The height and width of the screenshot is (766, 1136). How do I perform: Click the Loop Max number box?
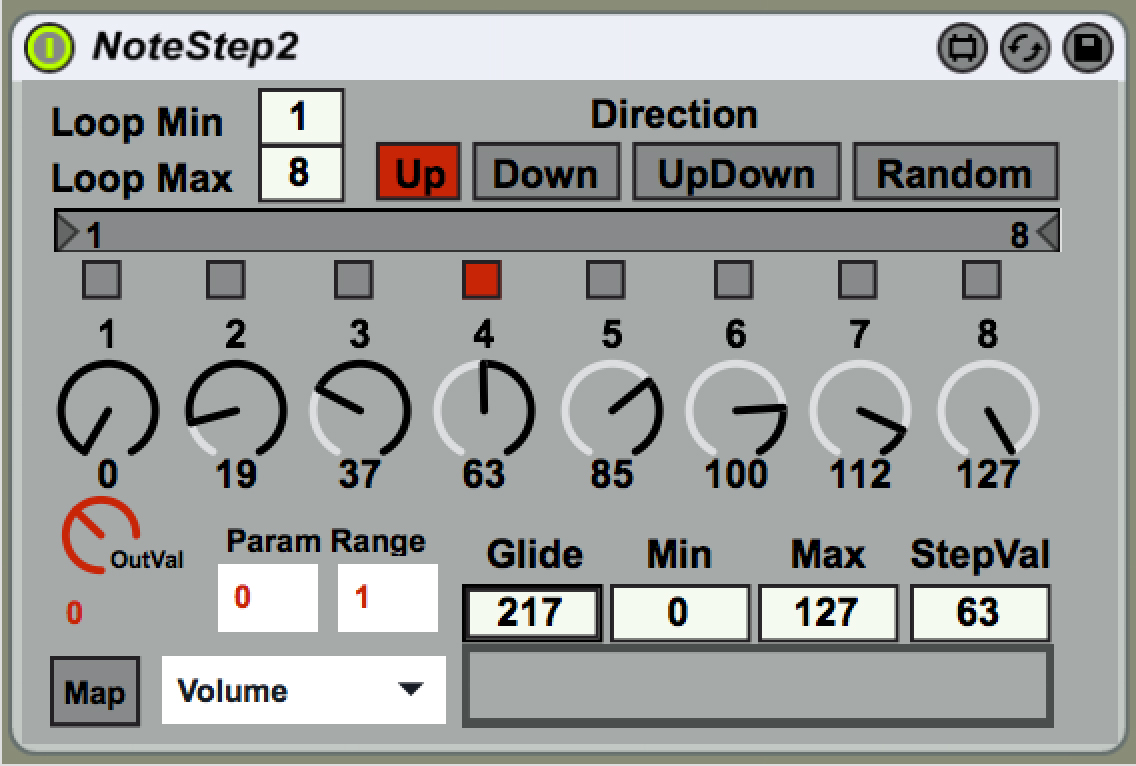[x=300, y=174]
